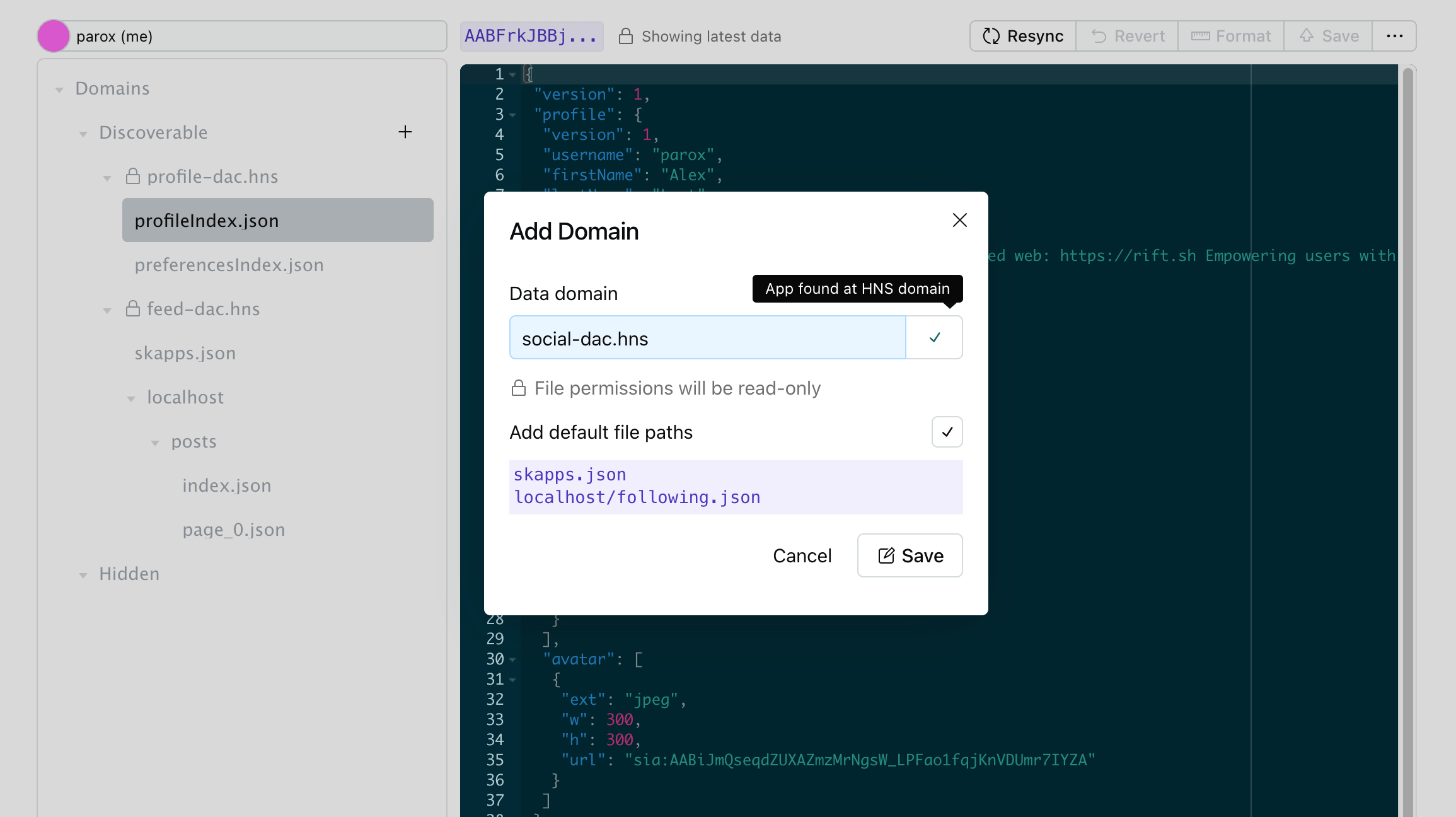Click the domain validation checkmark button

934,338
